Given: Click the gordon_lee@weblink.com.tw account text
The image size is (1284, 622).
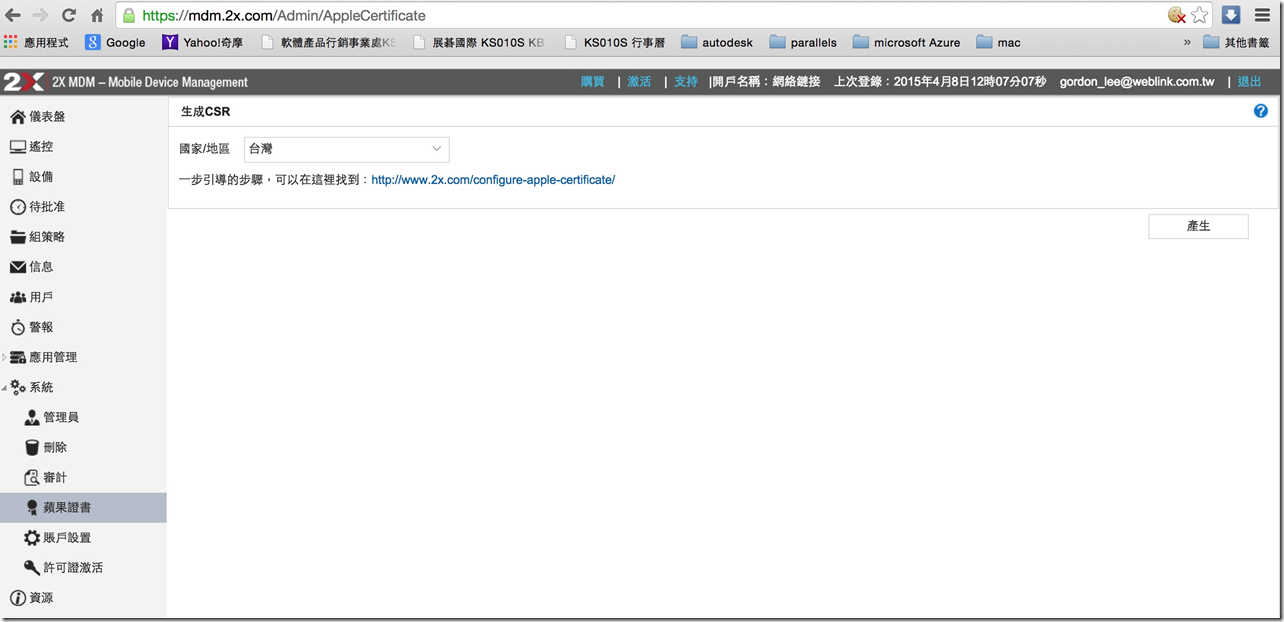Looking at the screenshot, I should coord(1137,82).
